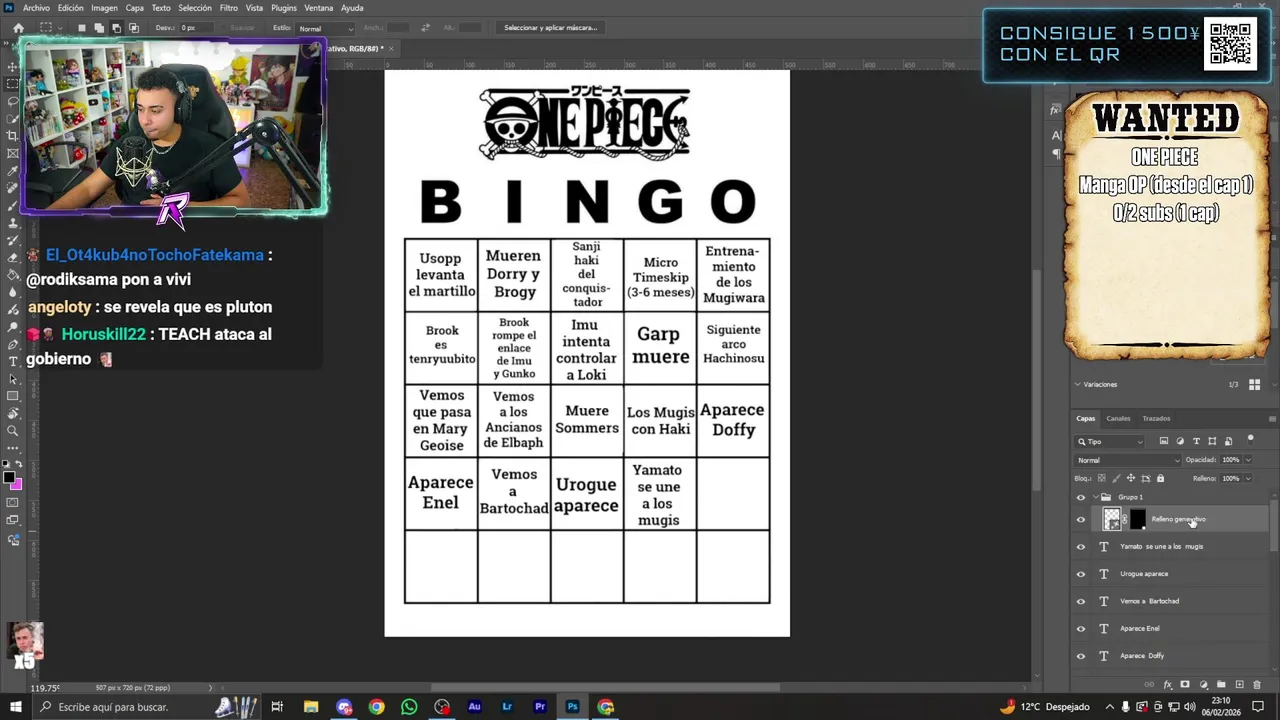Choose Add to selection mode icon

pos(100,28)
